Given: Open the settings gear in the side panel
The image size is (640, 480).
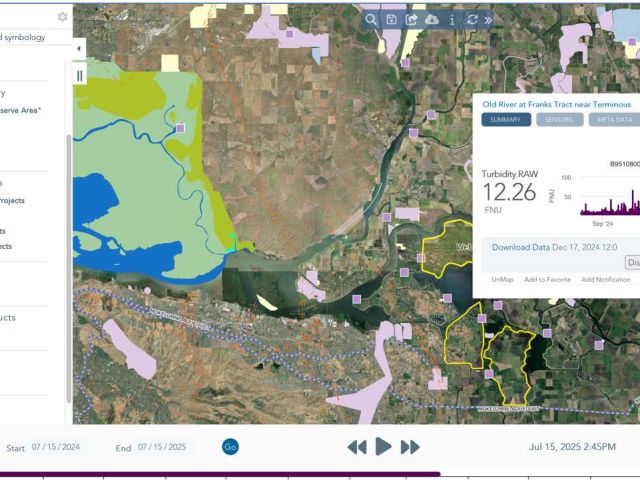Looking at the screenshot, I should click(63, 17).
